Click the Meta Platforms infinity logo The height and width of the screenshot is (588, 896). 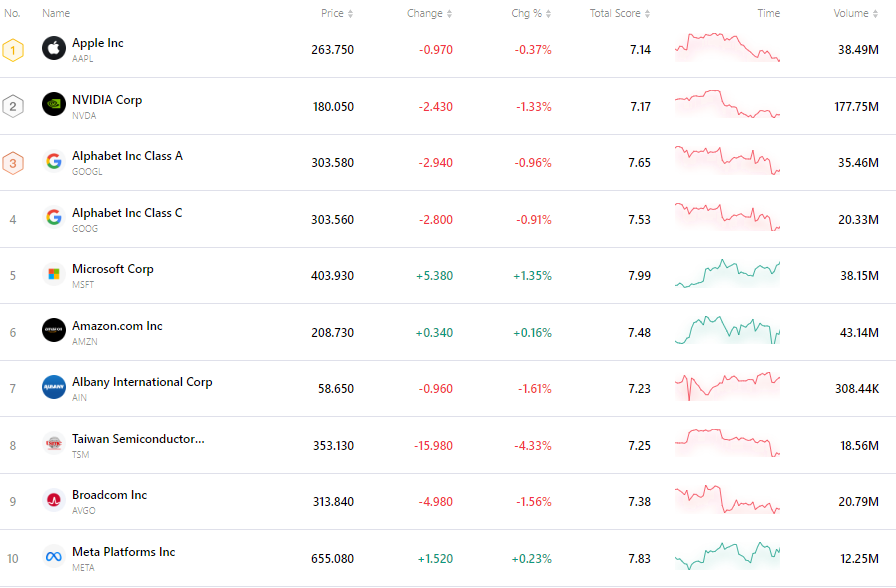pos(53,556)
